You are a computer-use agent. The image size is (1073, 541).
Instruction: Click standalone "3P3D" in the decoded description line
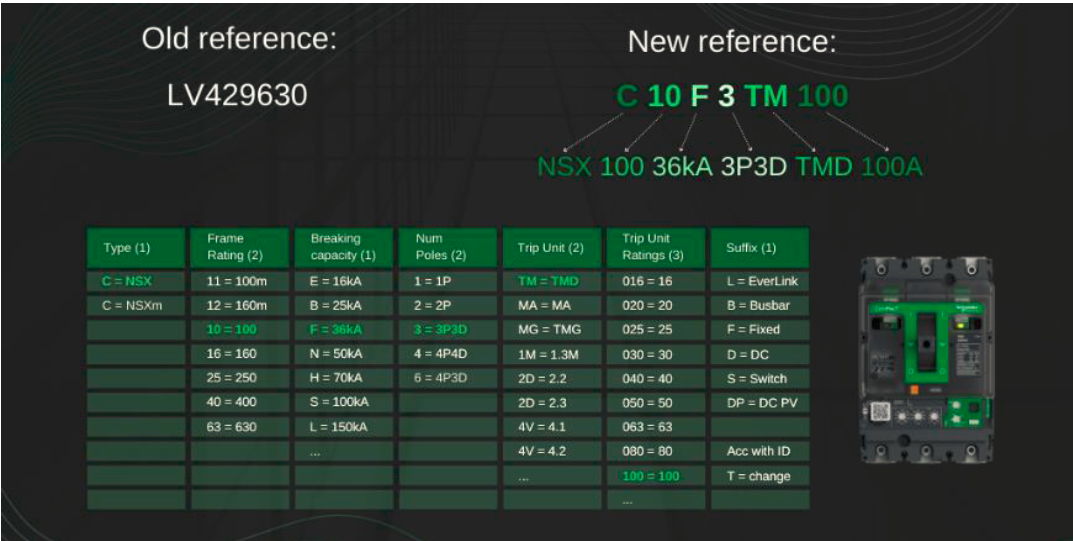(x=753, y=166)
